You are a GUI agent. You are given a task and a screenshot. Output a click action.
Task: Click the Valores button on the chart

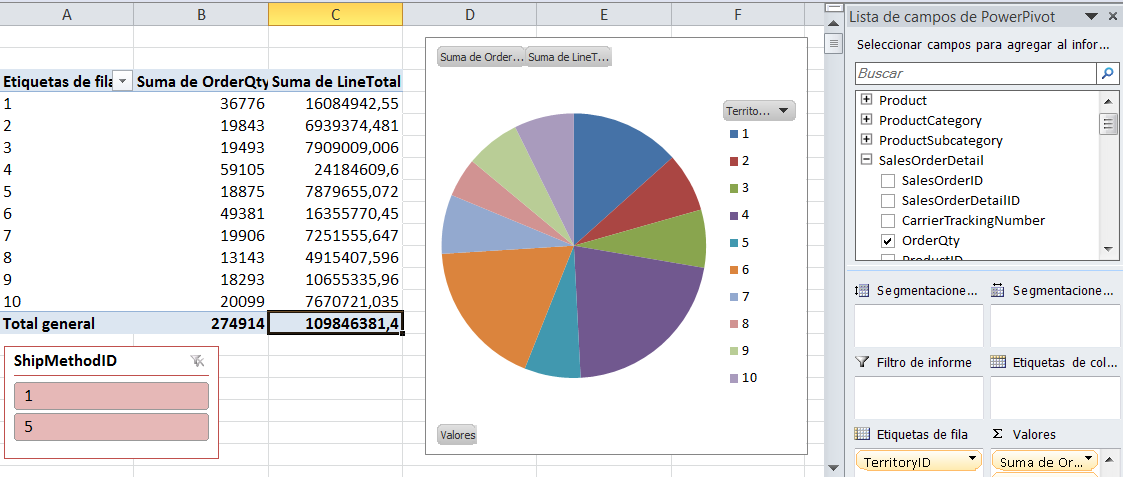(457, 435)
